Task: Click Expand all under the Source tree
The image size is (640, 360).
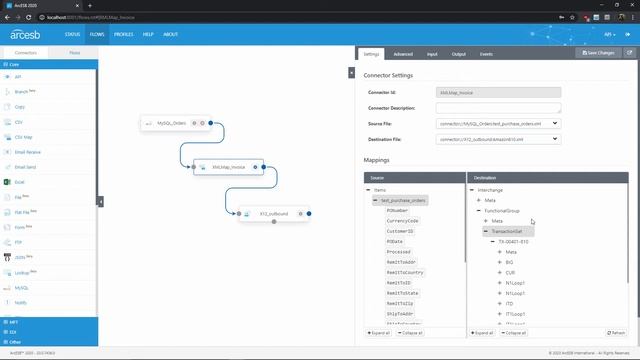Action: 379,333
